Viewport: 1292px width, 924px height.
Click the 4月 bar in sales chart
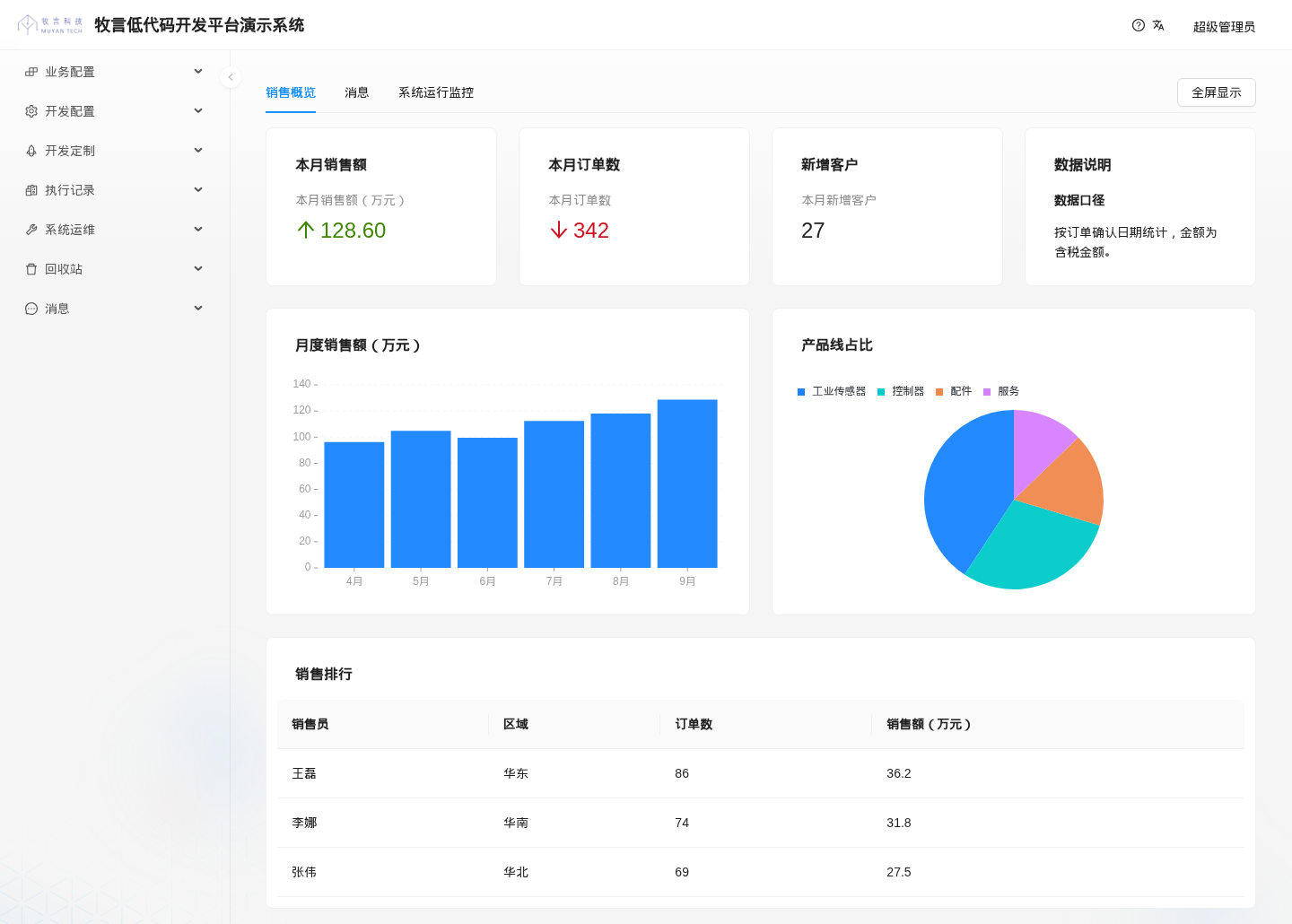click(354, 505)
